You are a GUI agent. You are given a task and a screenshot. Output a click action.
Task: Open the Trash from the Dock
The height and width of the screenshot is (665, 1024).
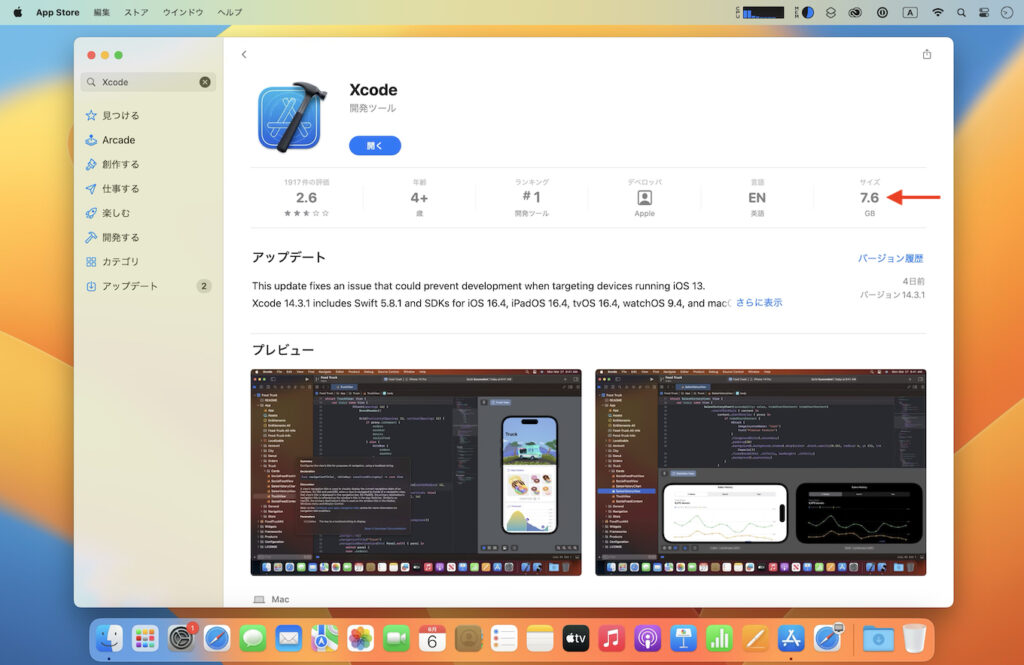914,639
